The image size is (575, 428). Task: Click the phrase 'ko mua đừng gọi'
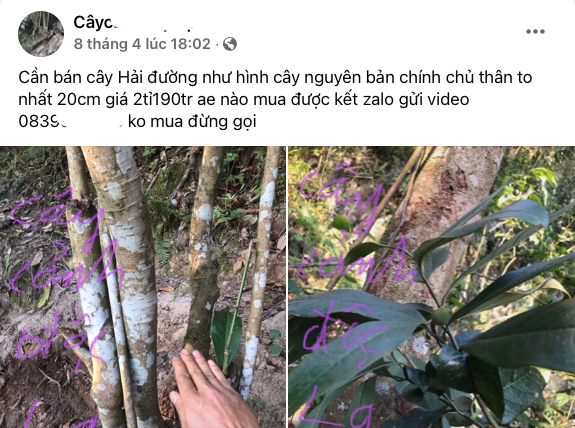click(192, 122)
